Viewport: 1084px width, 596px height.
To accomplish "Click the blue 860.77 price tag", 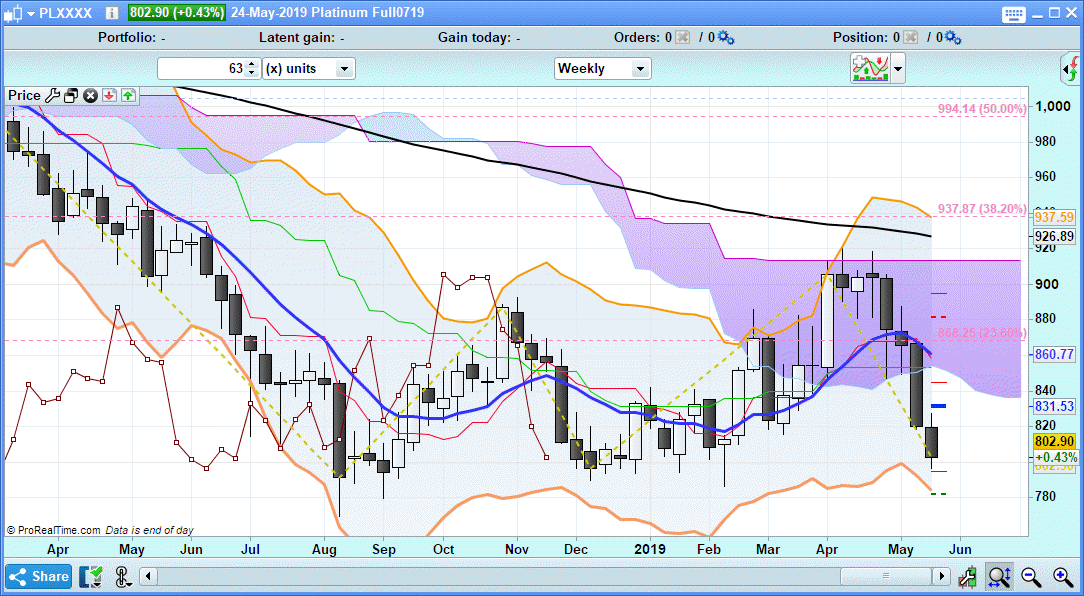I will pos(1055,355).
